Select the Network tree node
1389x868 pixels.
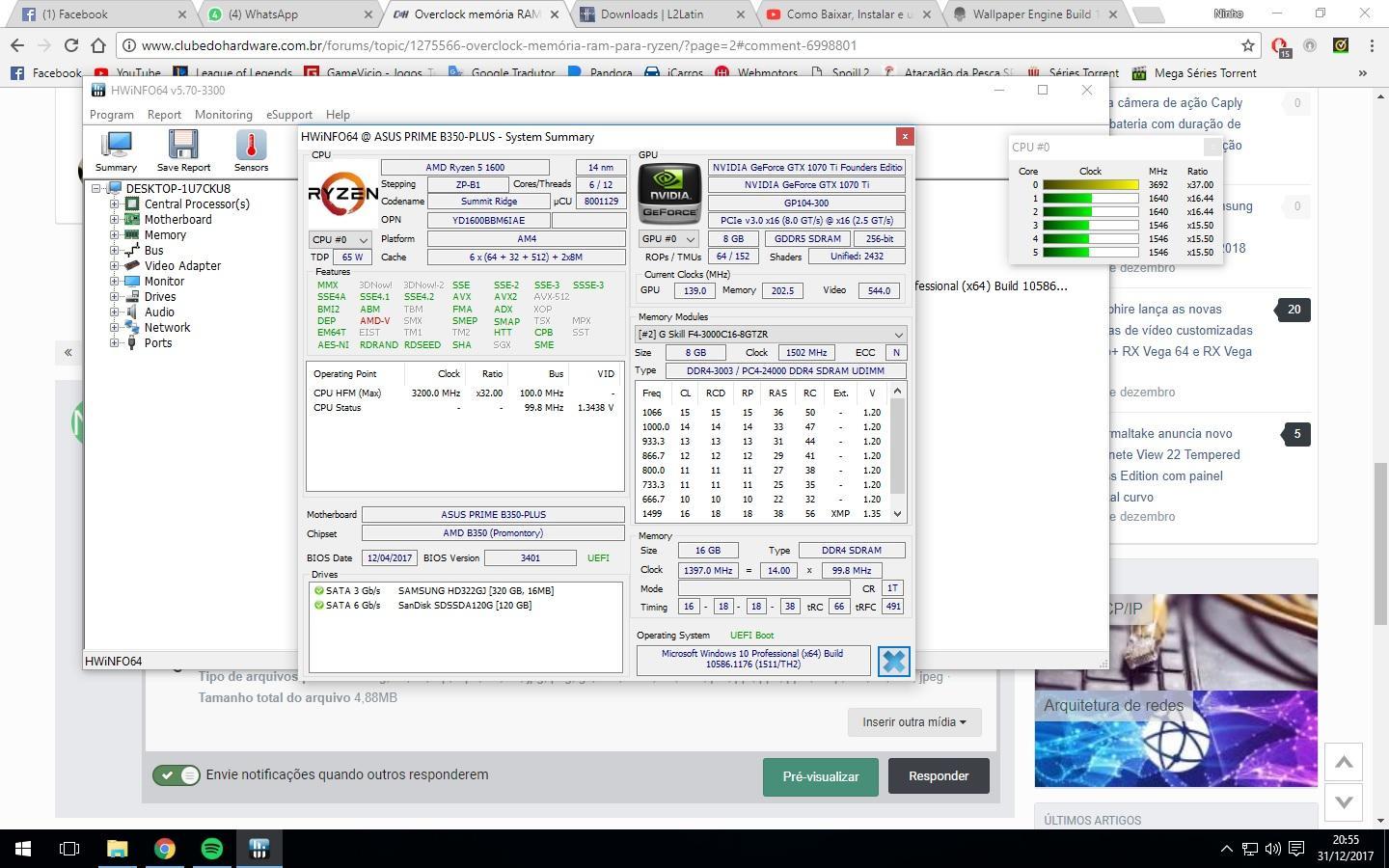[167, 327]
